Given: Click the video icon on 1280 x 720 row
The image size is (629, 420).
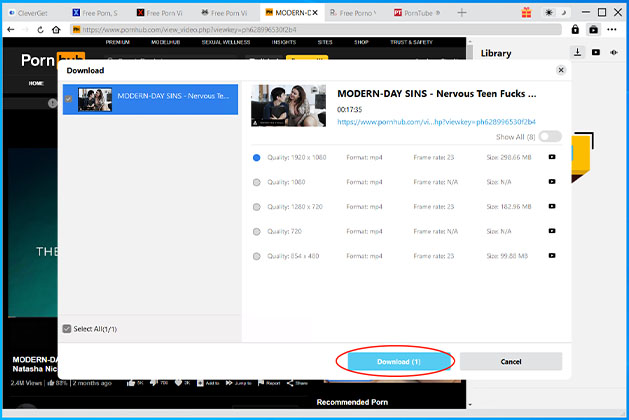Looking at the screenshot, I should [552, 206].
